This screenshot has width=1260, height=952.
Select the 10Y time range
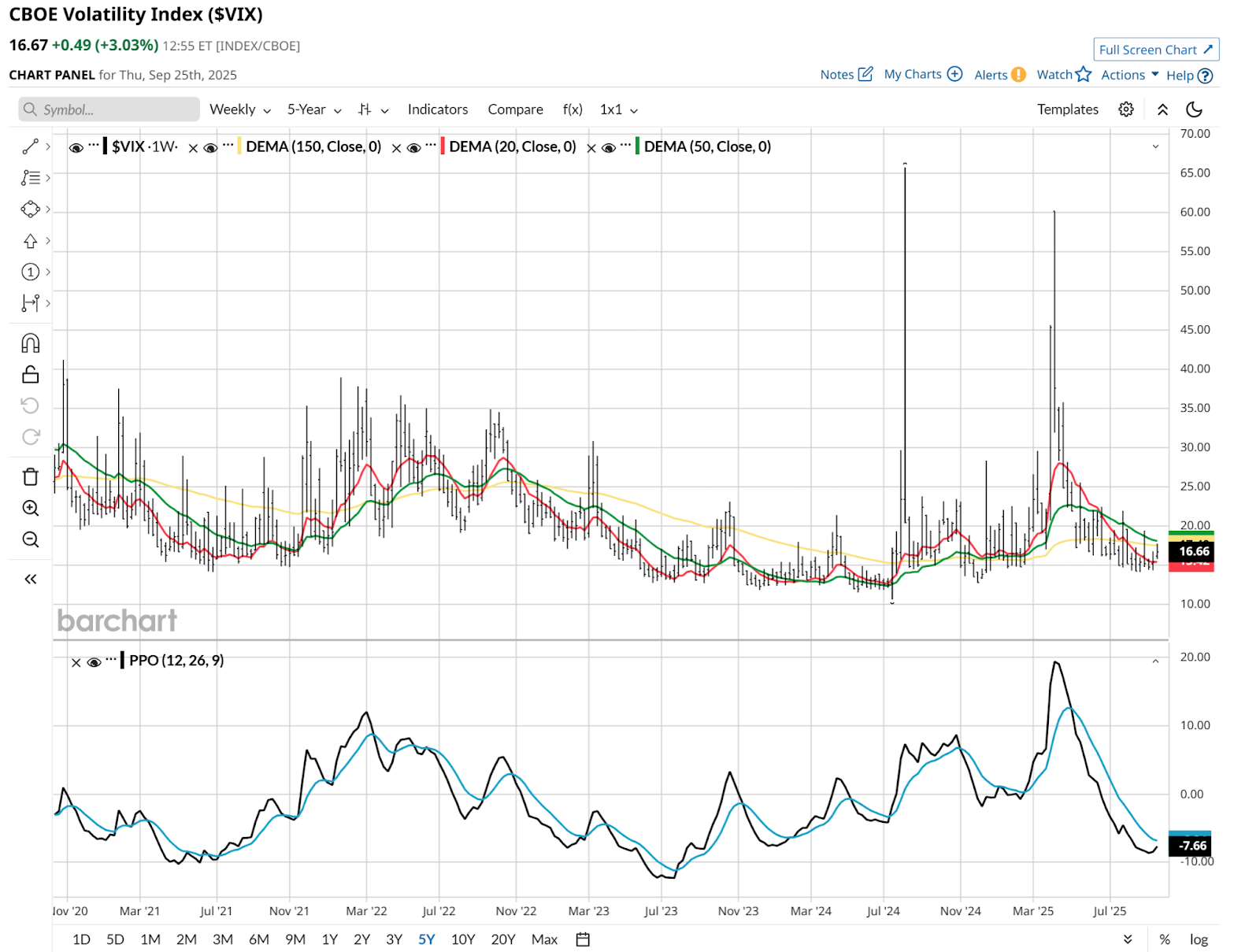coord(463,939)
